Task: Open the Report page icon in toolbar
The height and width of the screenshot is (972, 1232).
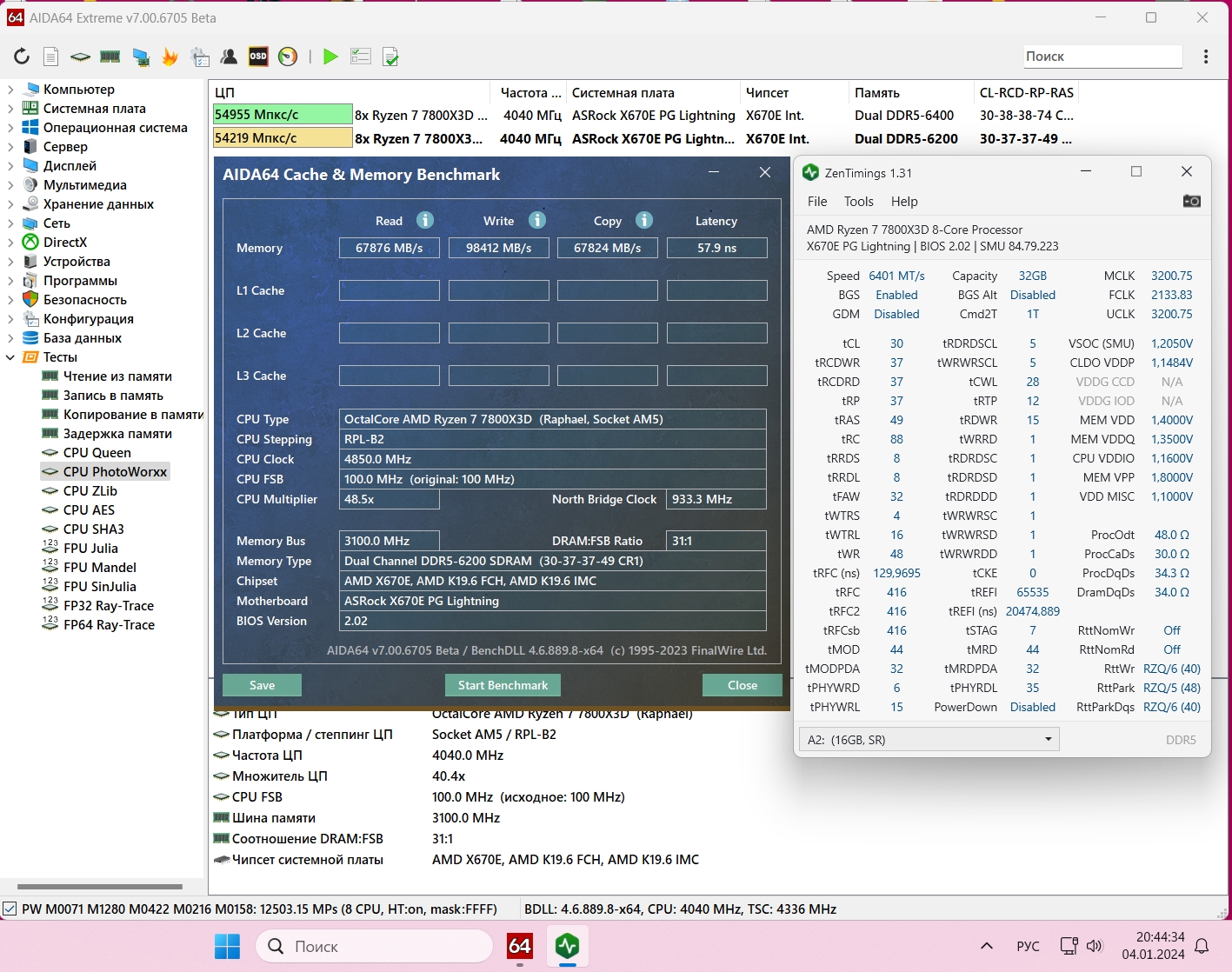Action: pos(51,57)
